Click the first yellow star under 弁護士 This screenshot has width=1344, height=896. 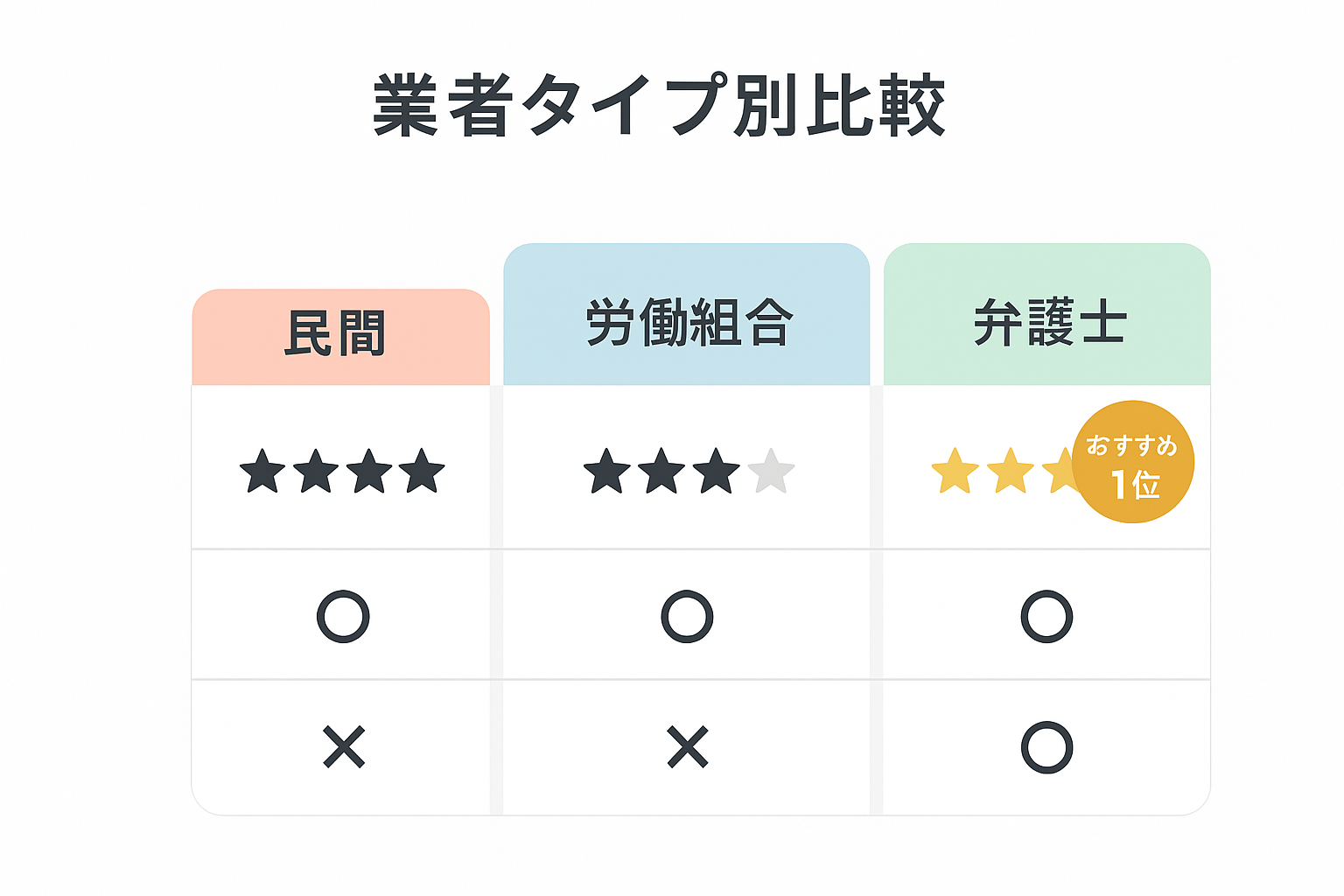[x=955, y=472]
